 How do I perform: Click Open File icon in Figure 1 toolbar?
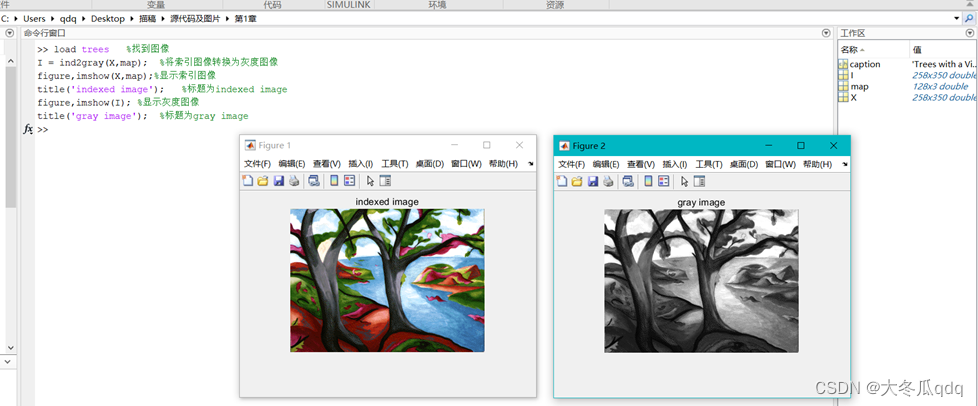[x=263, y=181]
